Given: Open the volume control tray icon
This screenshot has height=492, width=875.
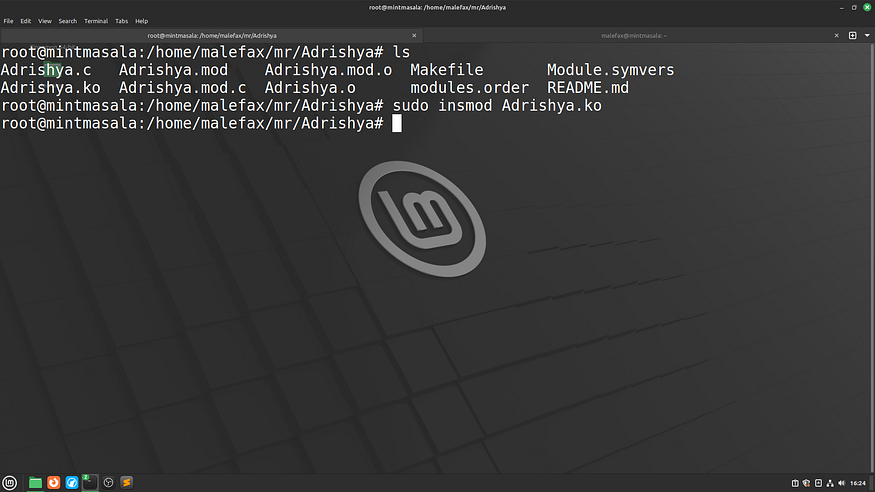Looking at the screenshot, I should (842, 483).
